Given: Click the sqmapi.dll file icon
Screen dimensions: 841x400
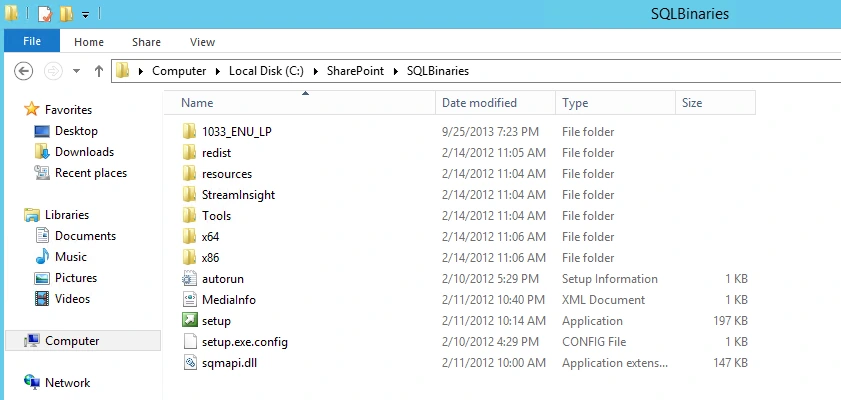Looking at the screenshot, I should (x=190, y=362).
